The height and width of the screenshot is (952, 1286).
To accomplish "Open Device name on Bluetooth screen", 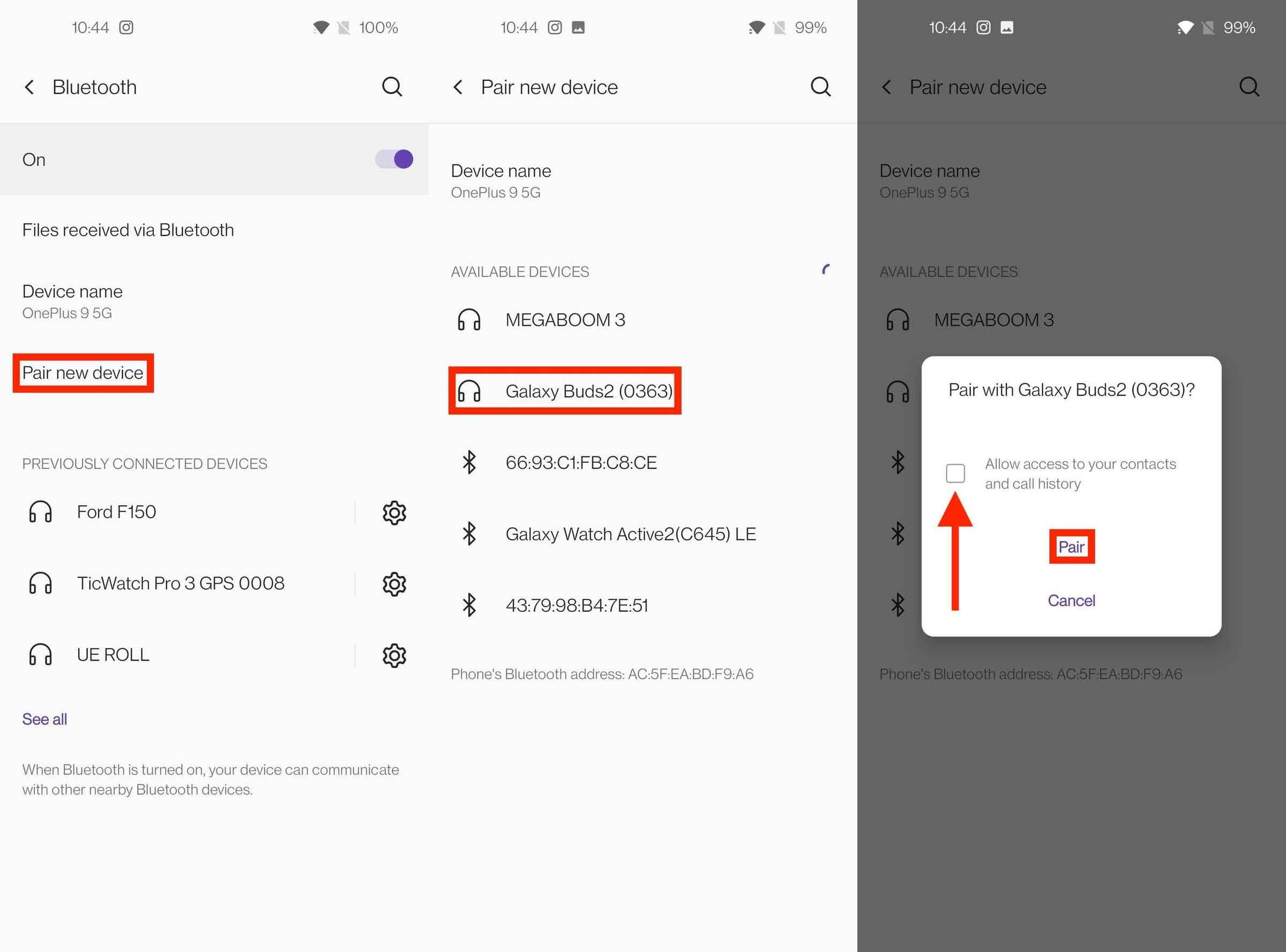I will tap(72, 302).
